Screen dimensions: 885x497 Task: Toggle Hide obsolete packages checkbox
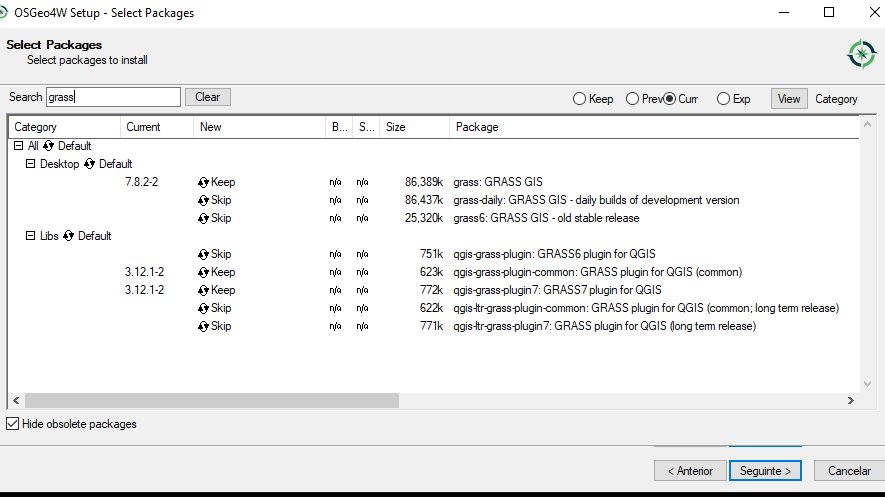coord(12,424)
